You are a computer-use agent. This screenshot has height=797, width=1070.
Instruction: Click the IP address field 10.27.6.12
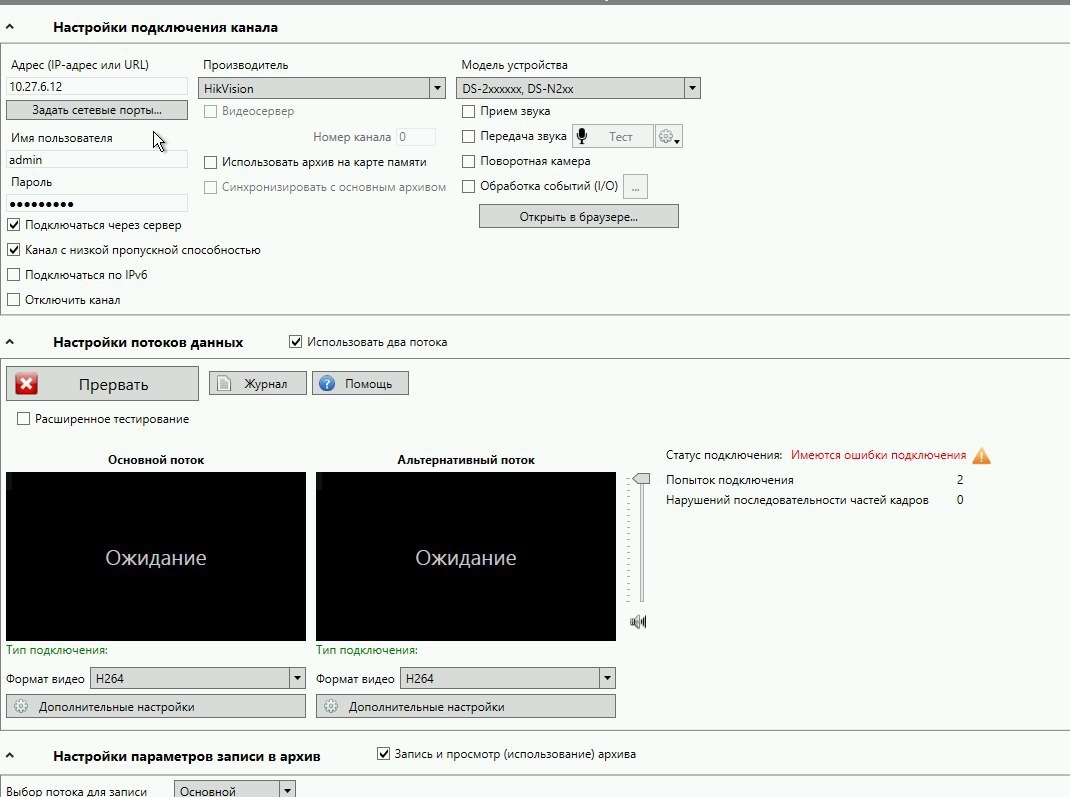[x=97, y=86]
